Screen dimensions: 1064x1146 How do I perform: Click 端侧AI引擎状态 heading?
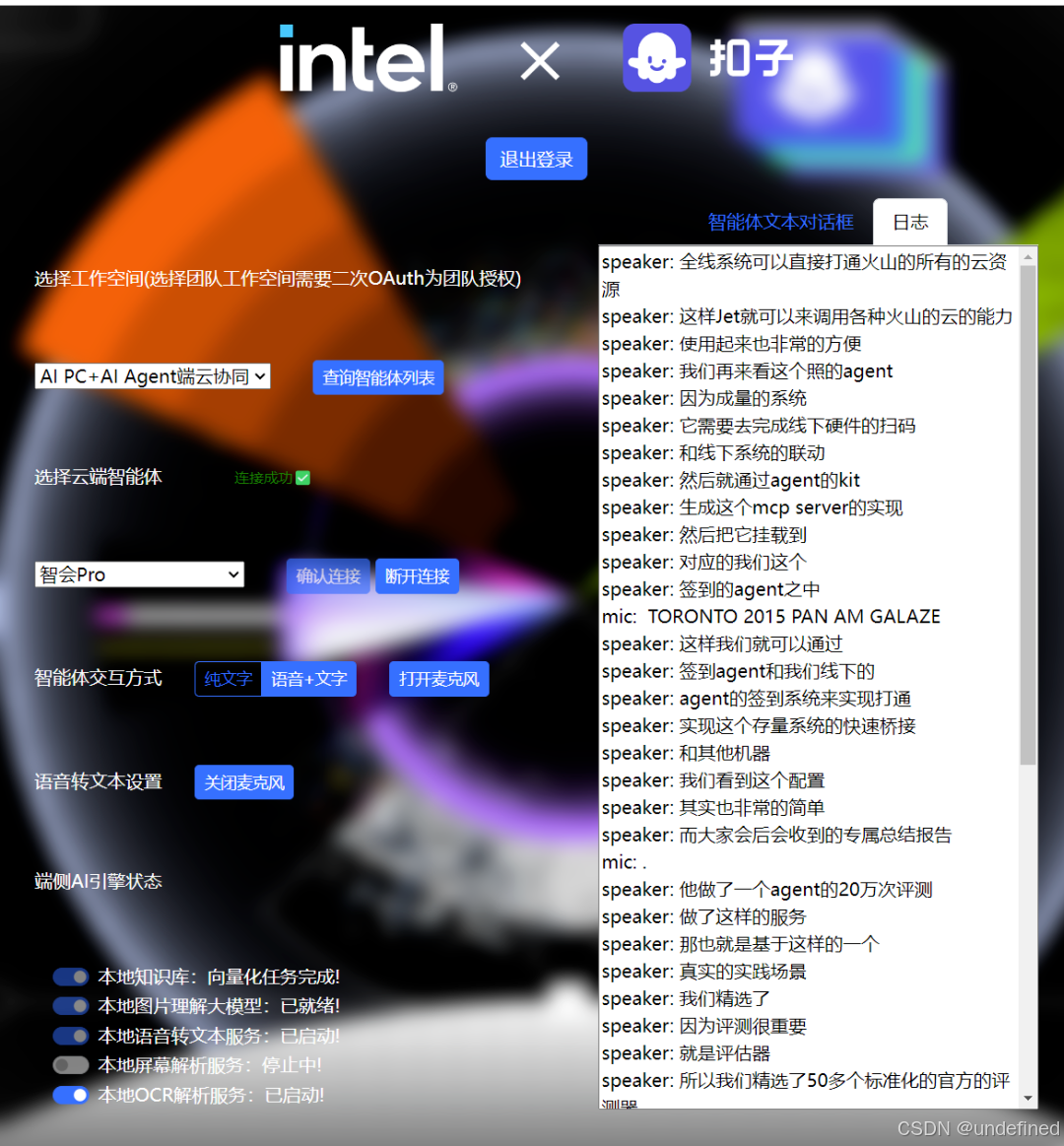98,882
